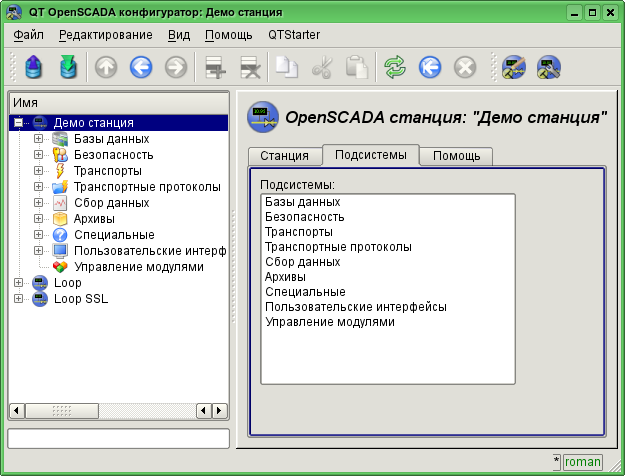Switch to the Помощь tab
Image resolution: width=625 pixels, height=476 pixels.
coord(456,156)
